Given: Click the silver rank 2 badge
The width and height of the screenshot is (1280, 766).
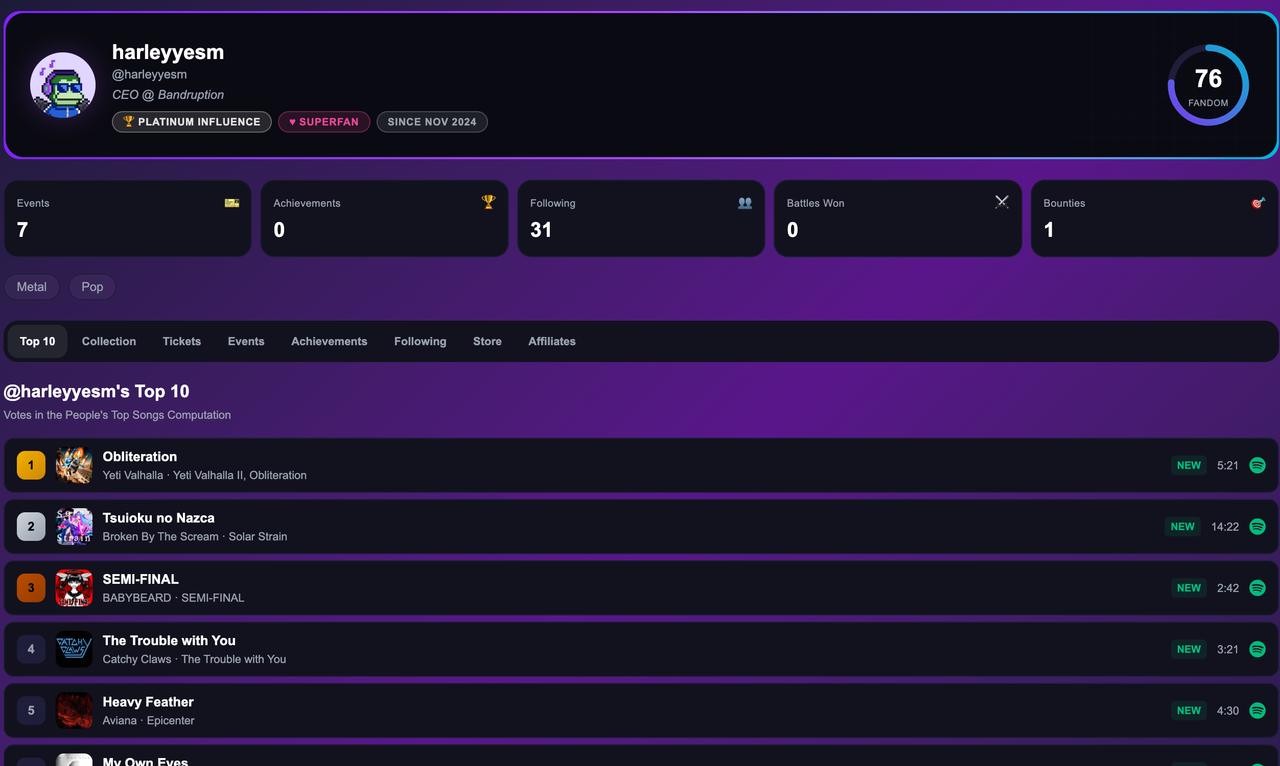Looking at the screenshot, I should 31,526.
